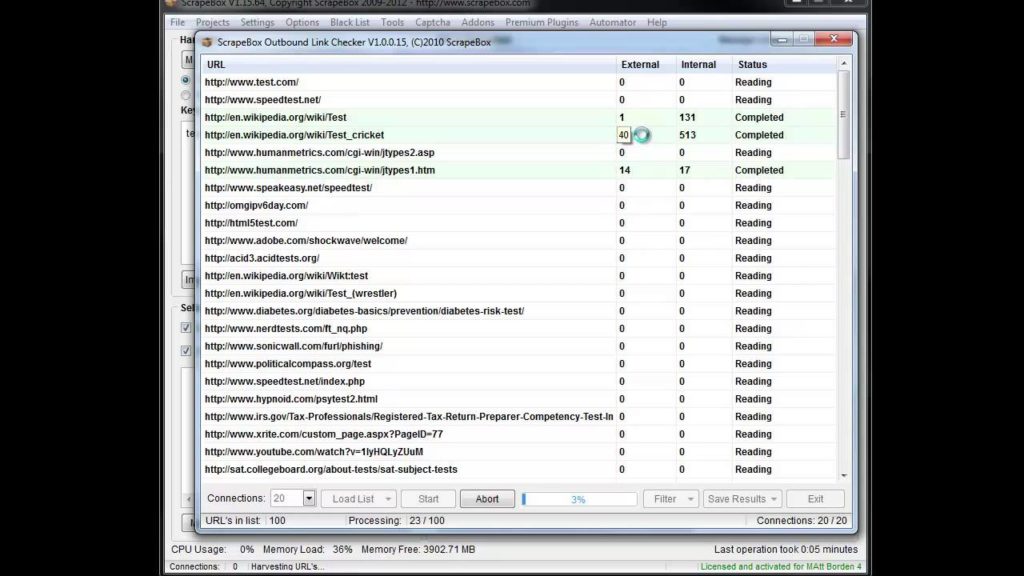Select row diabetes.org diabetes-risk-test
The image size is (1024, 576).
(519, 312)
